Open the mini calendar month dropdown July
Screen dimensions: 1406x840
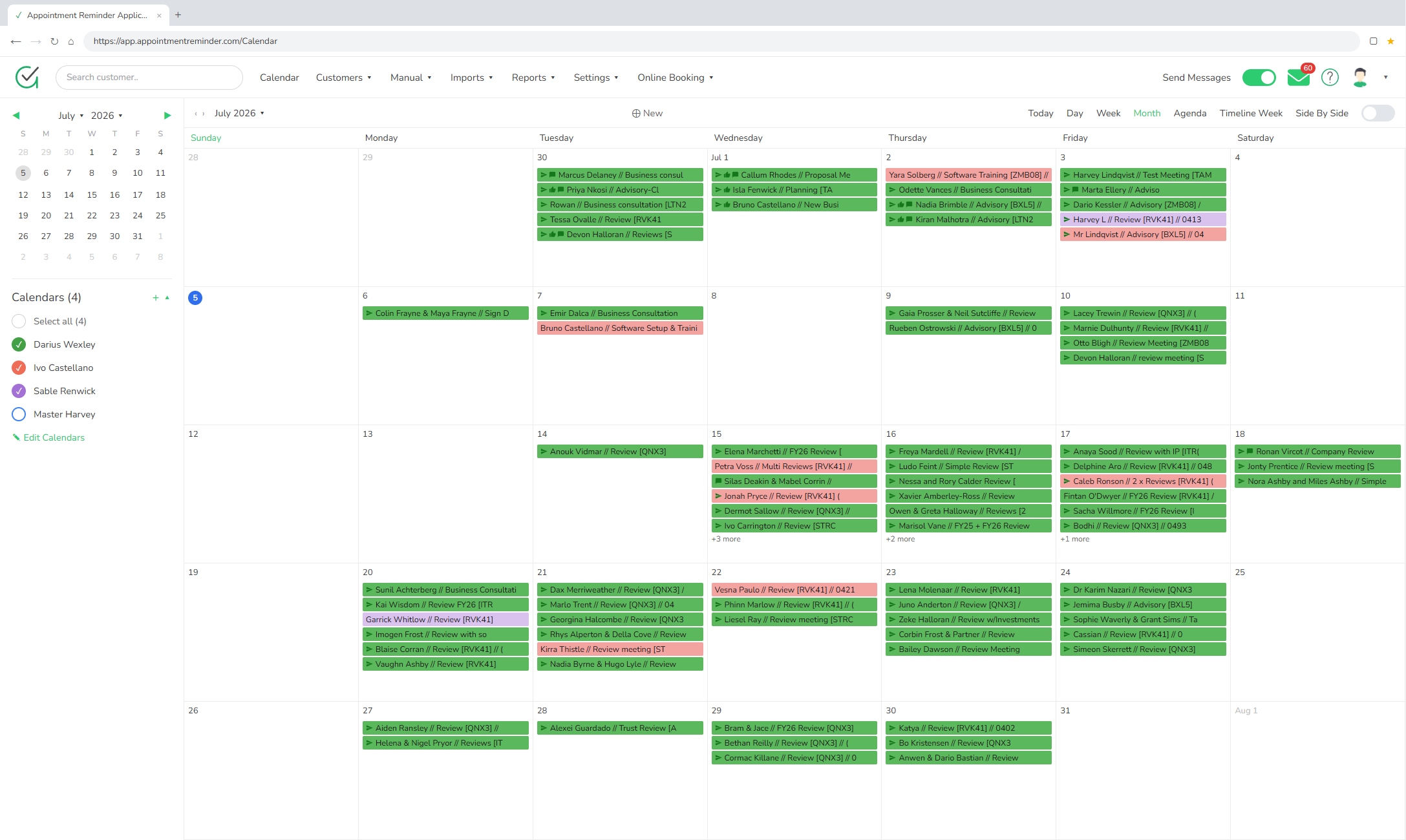click(x=70, y=116)
